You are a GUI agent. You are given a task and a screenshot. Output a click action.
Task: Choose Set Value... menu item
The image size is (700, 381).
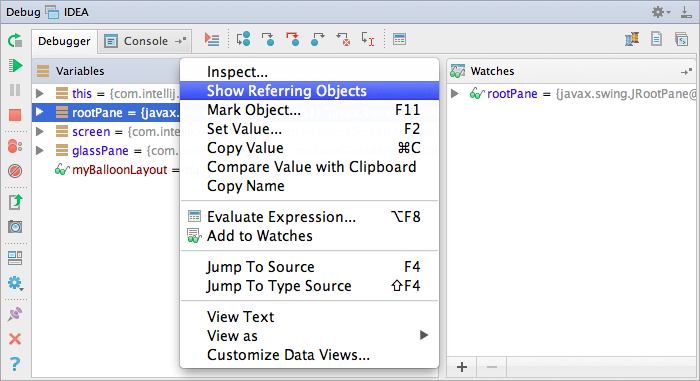click(x=309, y=129)
